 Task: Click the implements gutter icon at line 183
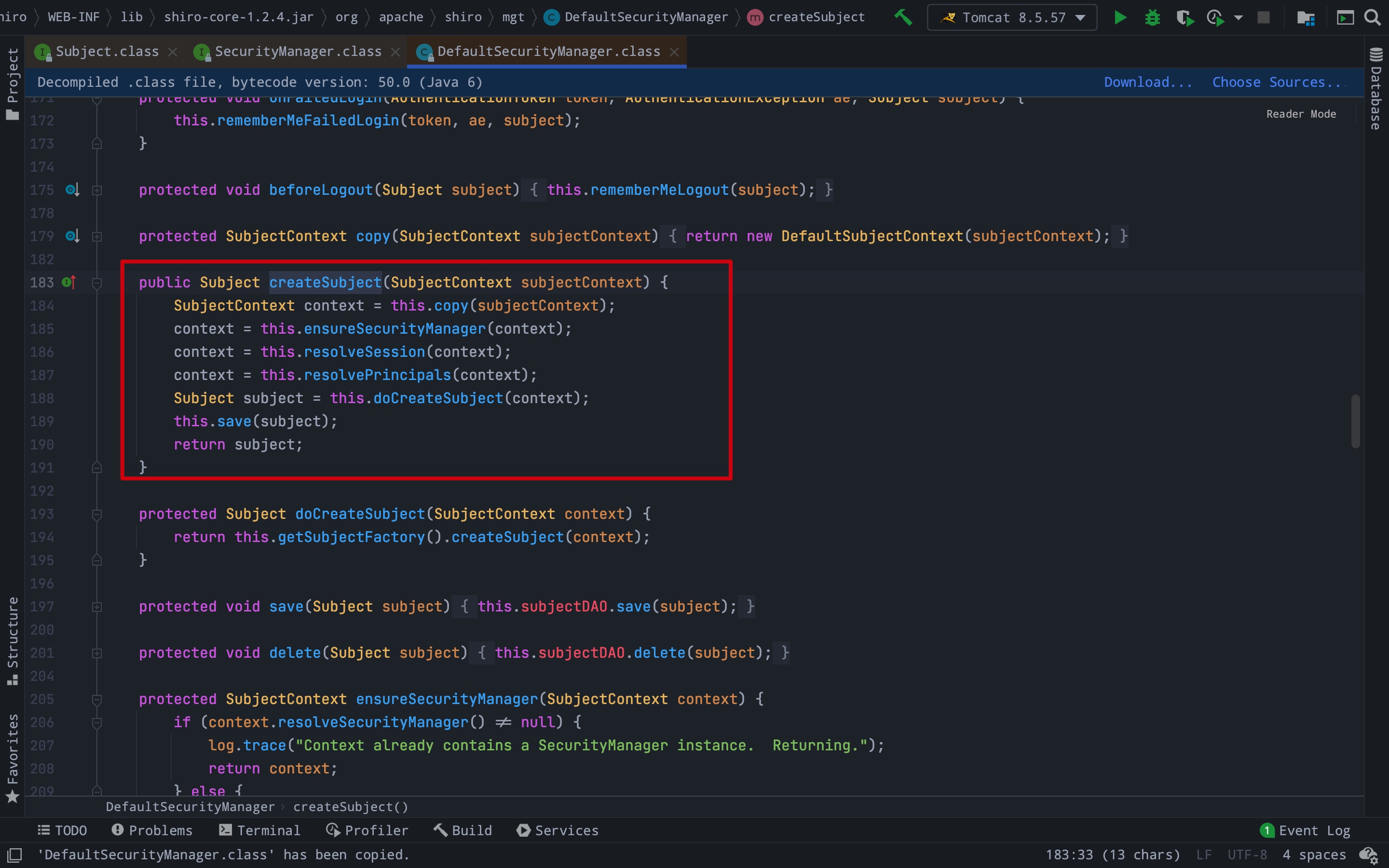pos(69,282)
